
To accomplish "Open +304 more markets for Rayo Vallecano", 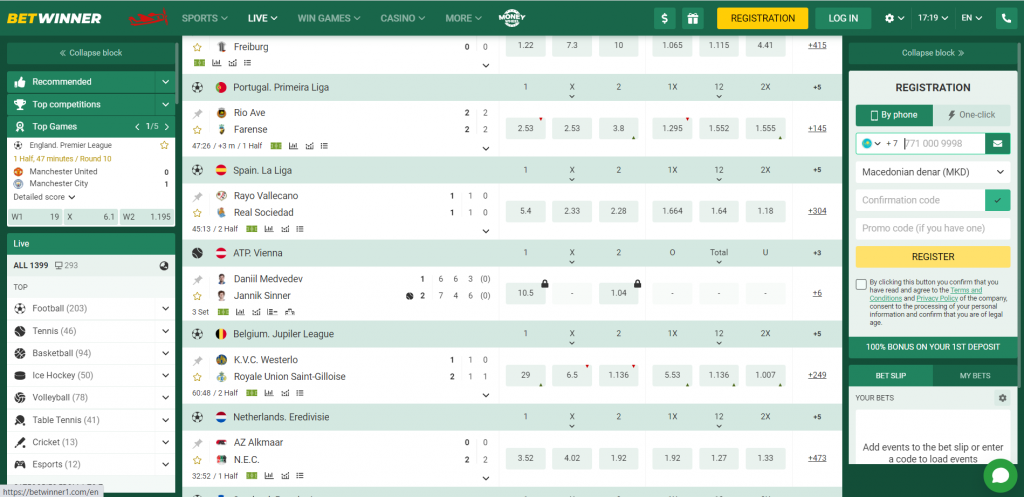I will tap(817, 211).
